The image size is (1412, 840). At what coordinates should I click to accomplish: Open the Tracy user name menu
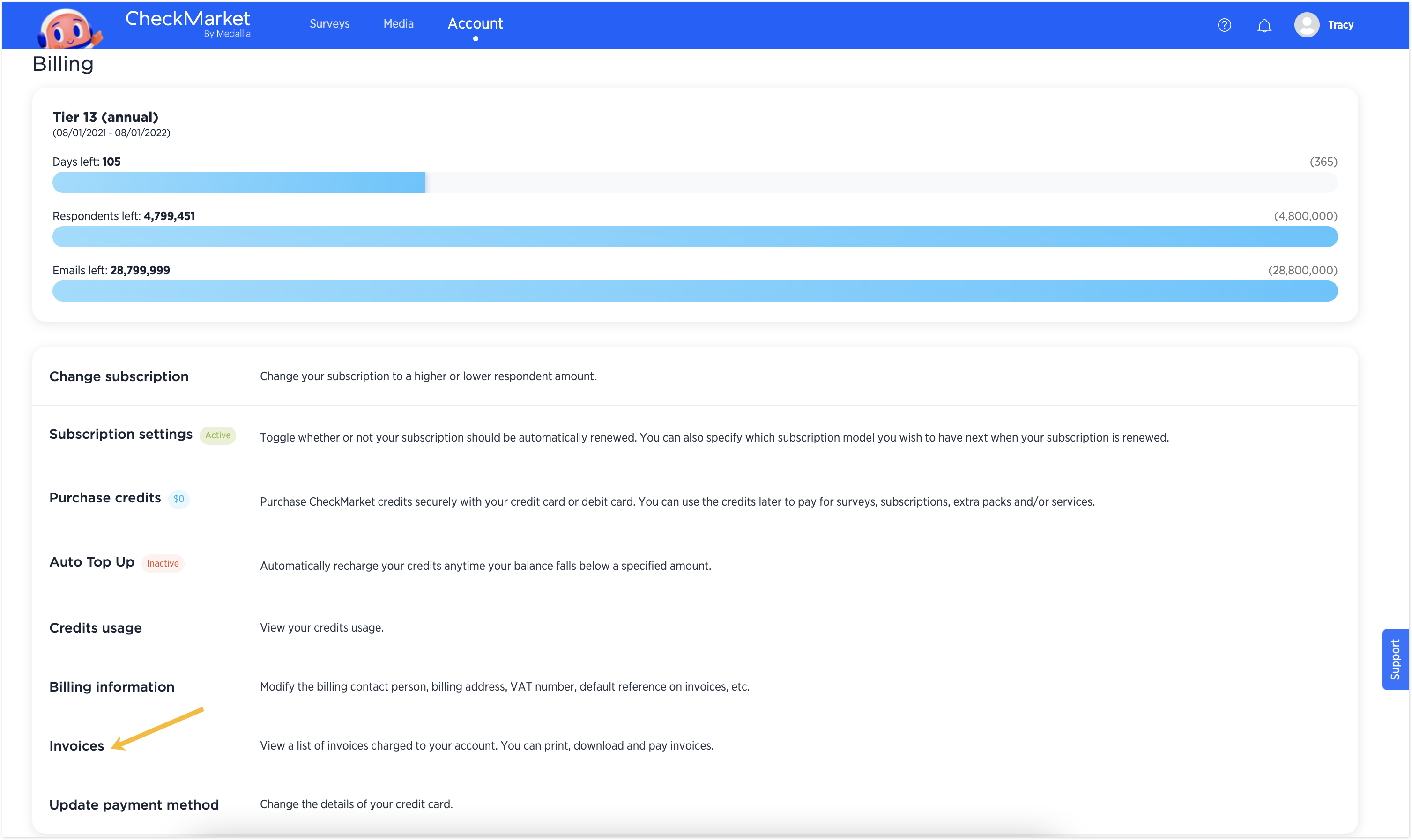click(x=1340, y=25)
